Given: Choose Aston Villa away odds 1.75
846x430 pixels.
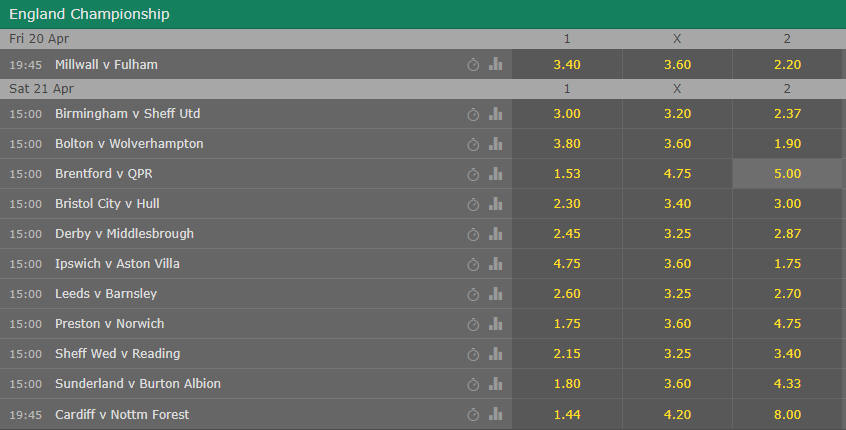Looking at the screenshot, I should (x=787, y=263).
